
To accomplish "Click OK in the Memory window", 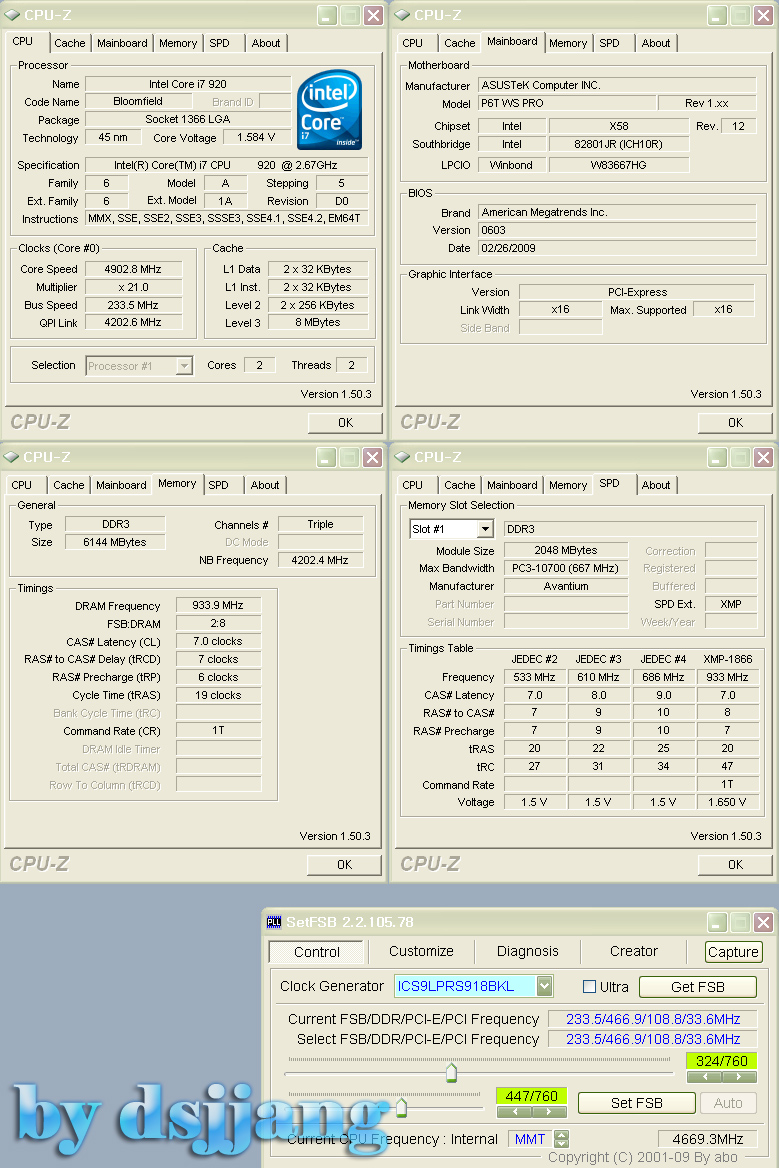I will [345, 865].
